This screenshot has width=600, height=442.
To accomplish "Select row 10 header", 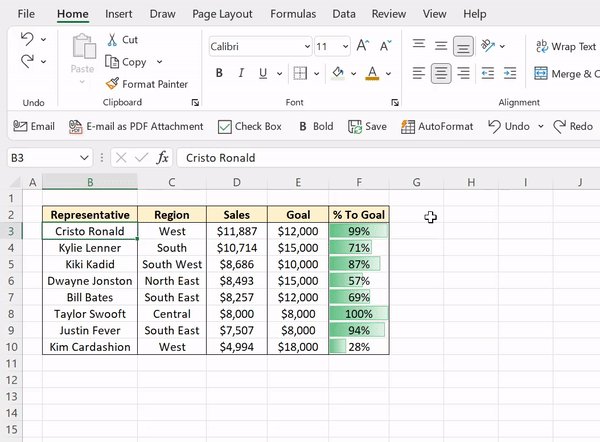I will 11,347.
